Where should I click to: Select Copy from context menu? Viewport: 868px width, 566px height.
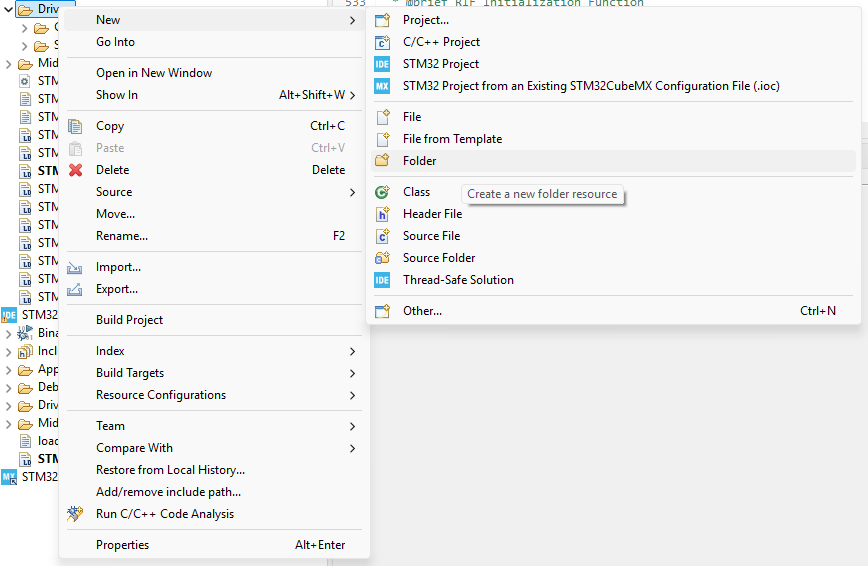tap(214, 126)
